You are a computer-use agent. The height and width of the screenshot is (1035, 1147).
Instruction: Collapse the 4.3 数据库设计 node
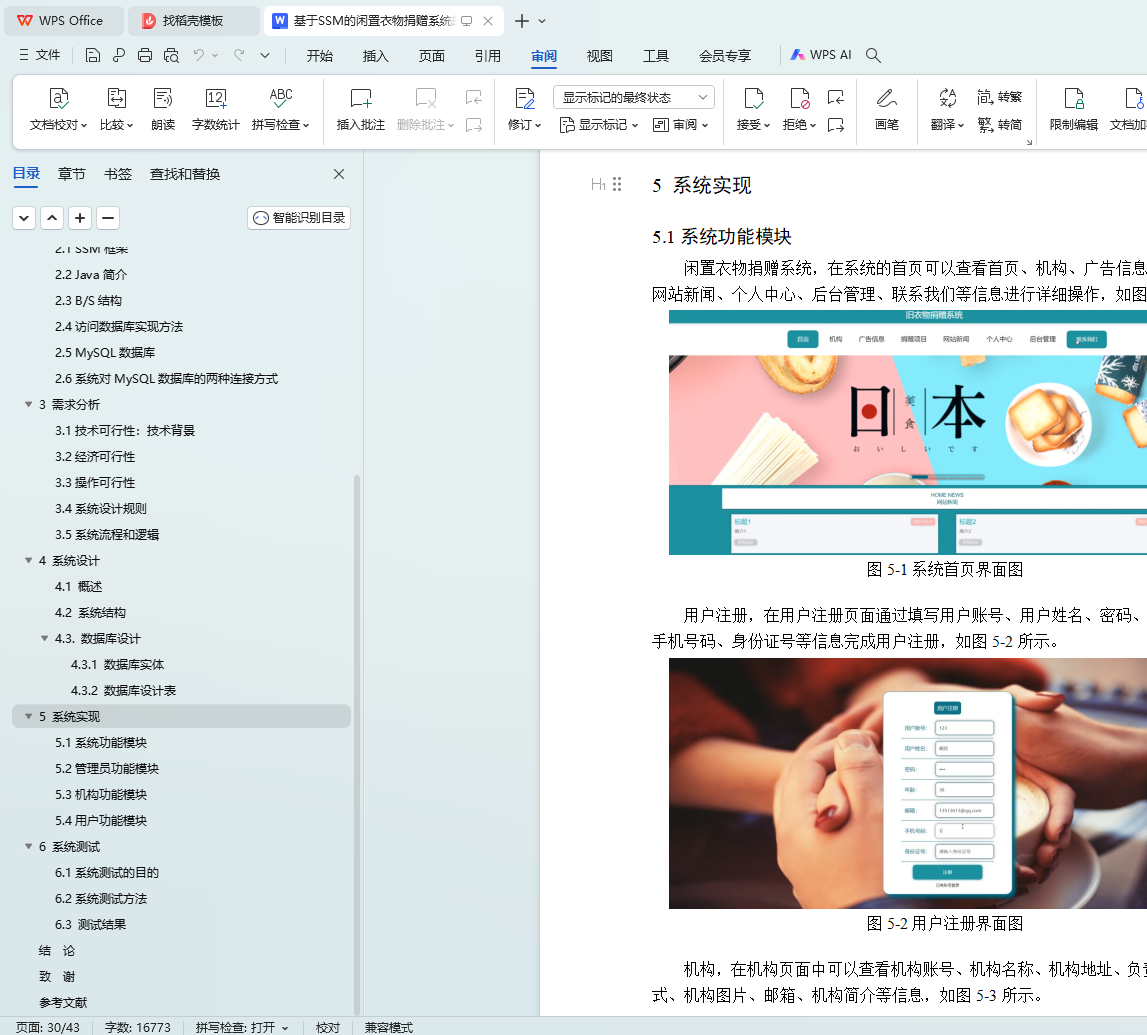45,639
